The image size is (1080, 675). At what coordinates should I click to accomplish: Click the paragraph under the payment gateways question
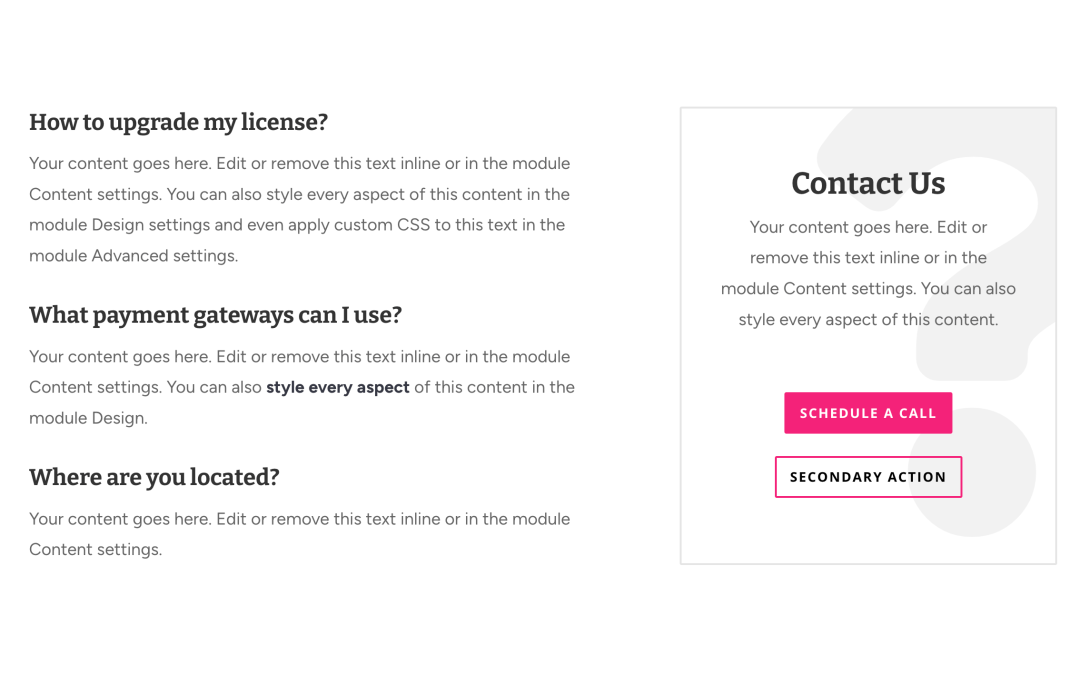302,387
